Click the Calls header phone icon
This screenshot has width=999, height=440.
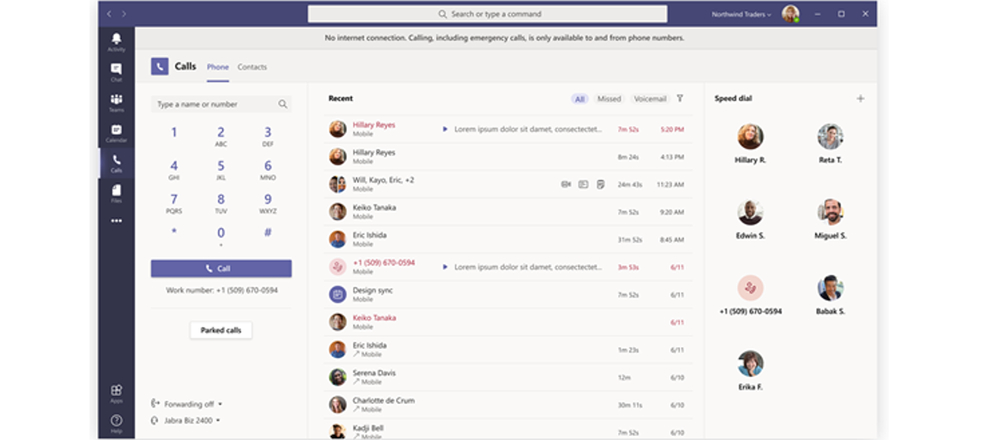coord(159,66)
